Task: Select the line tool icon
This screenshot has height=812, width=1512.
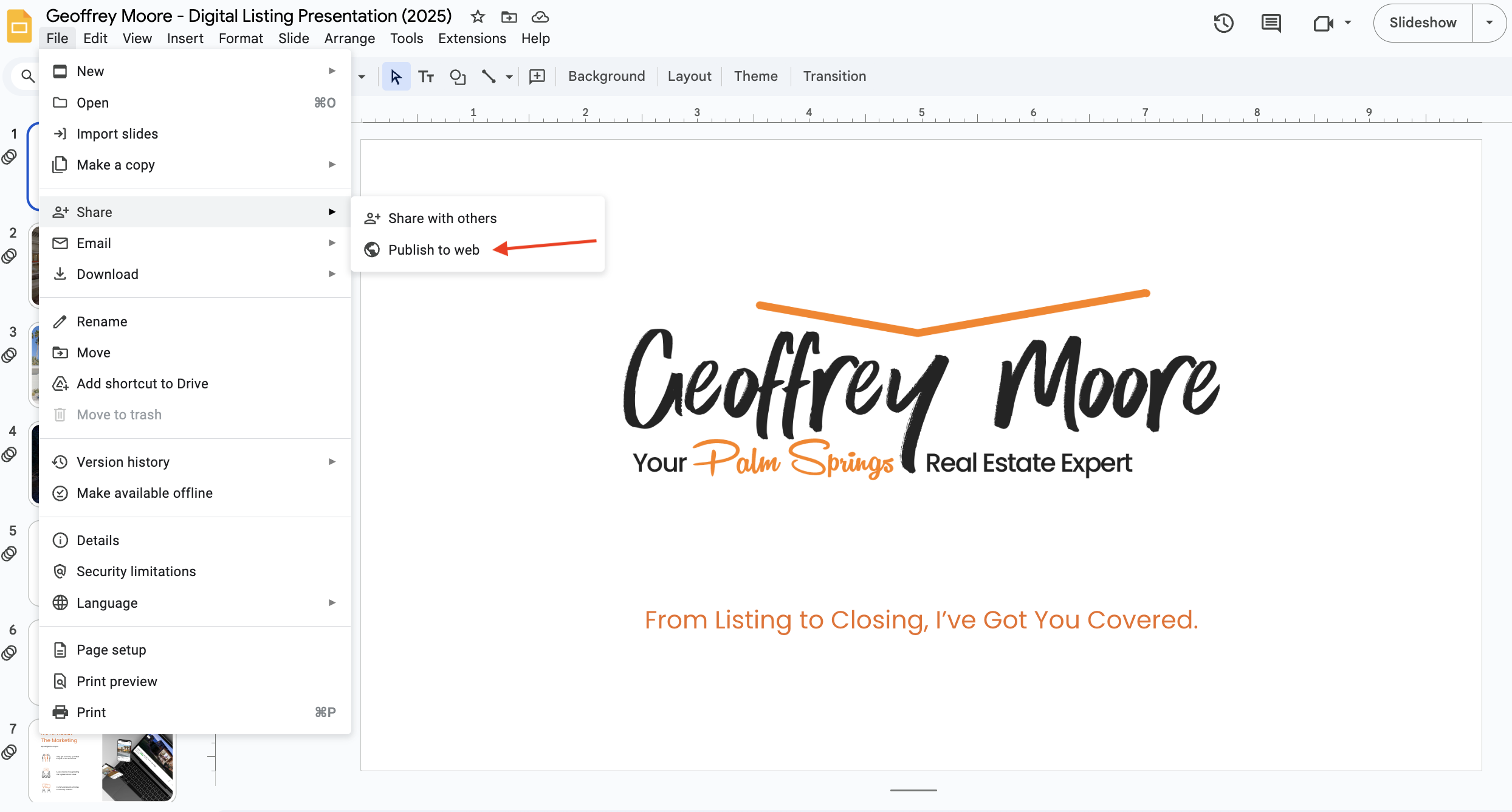Action: click(489, 77)
